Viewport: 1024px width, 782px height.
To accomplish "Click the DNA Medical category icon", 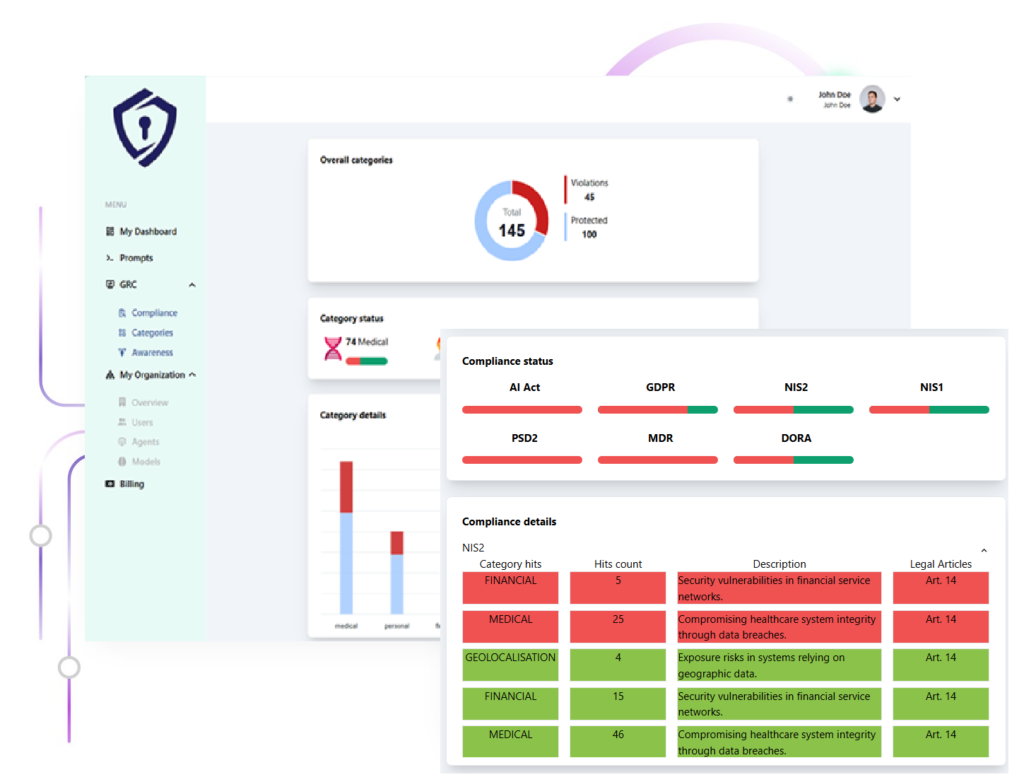I will pos(333,348).
